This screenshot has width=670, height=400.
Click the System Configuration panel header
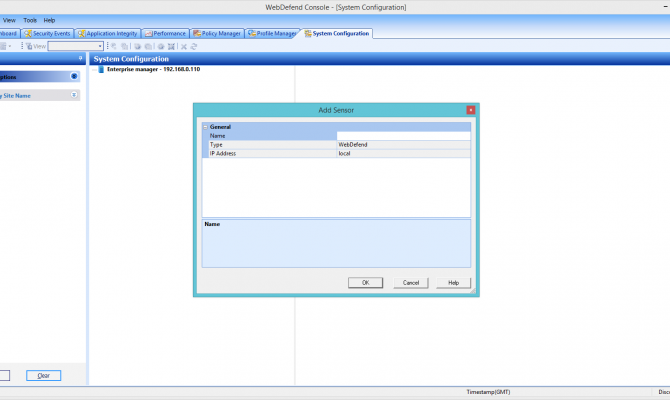[x=379, y=59]
